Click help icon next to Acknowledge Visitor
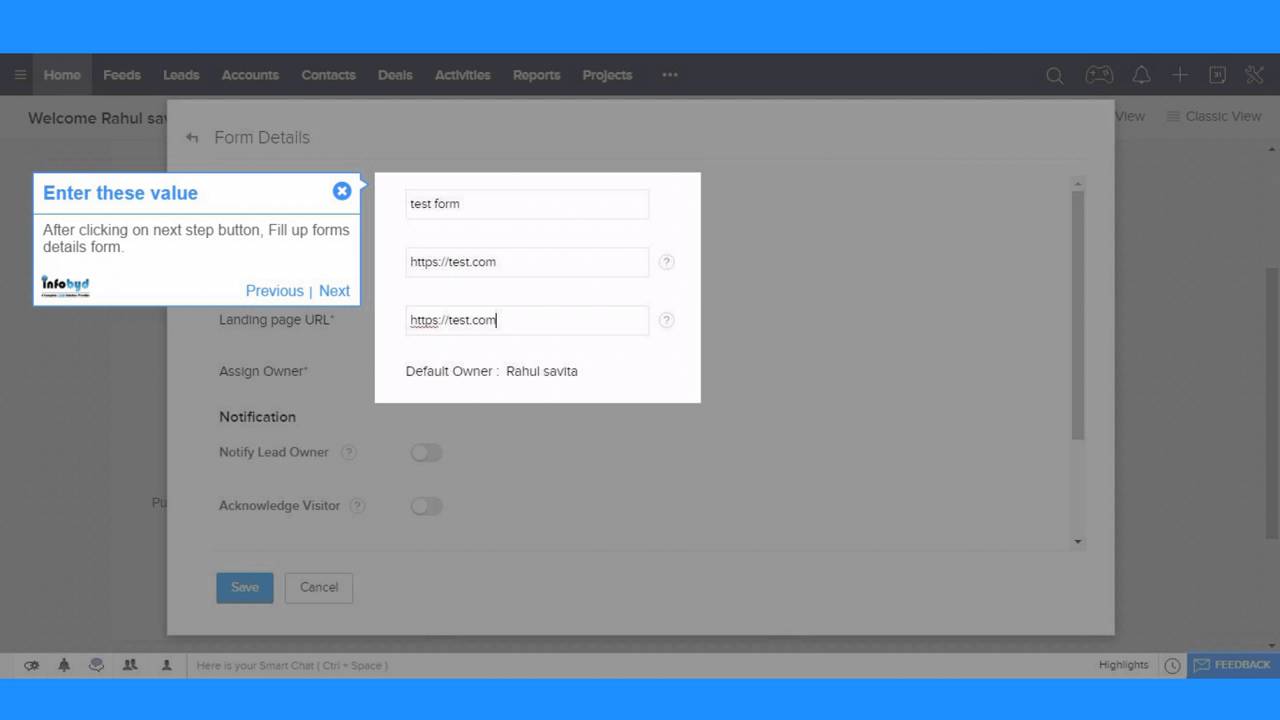This screenshot has height=720, width=1280. [x=357, y=506]
